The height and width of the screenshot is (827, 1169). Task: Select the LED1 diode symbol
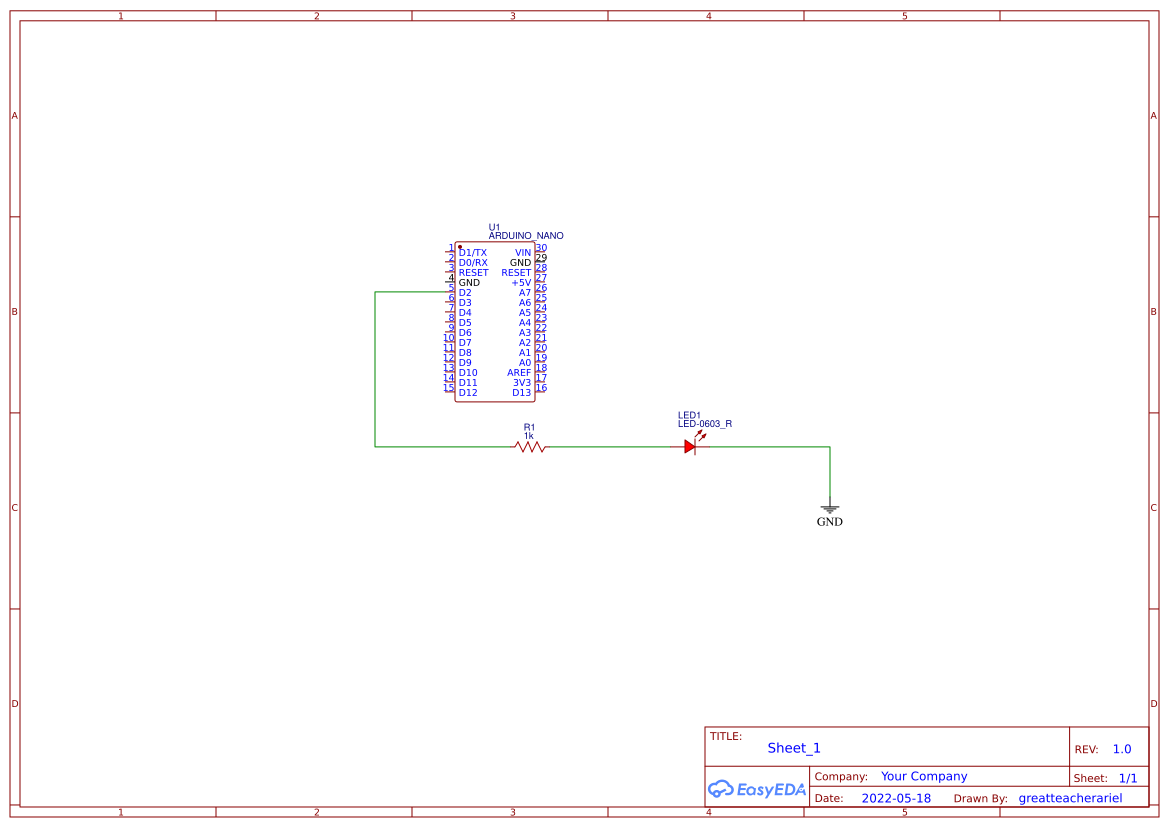point(690,447)
